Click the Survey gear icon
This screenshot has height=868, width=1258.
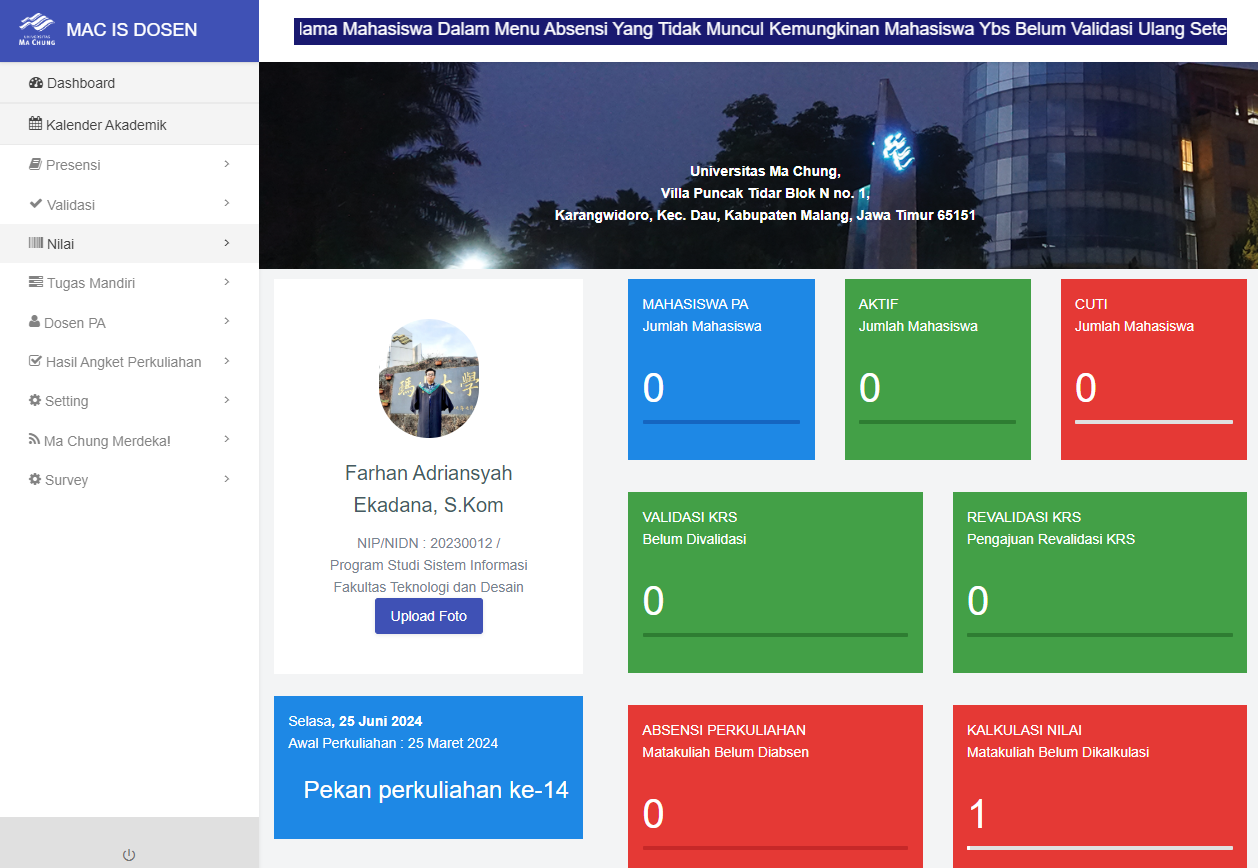[x=36, y=479]
